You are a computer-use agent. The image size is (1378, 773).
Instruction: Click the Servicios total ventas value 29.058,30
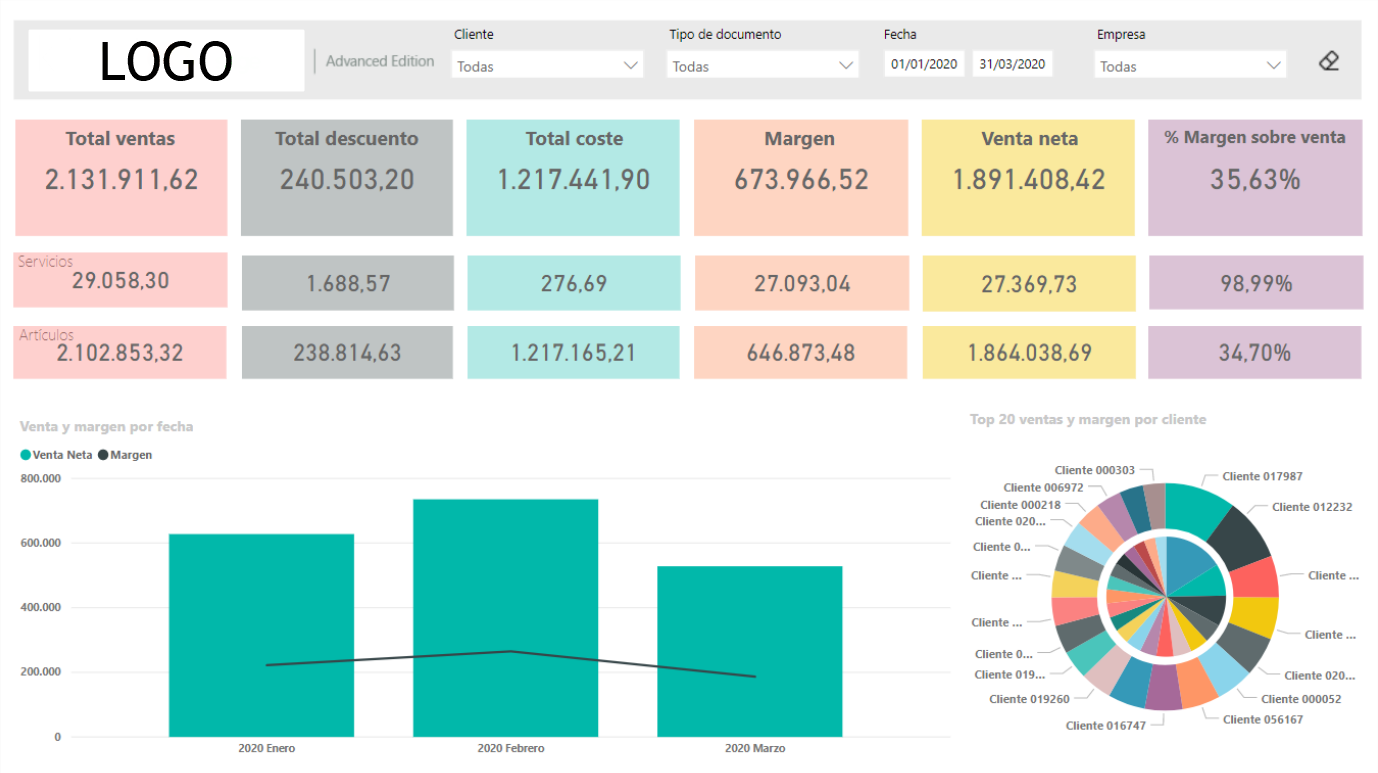coord(121,281)
